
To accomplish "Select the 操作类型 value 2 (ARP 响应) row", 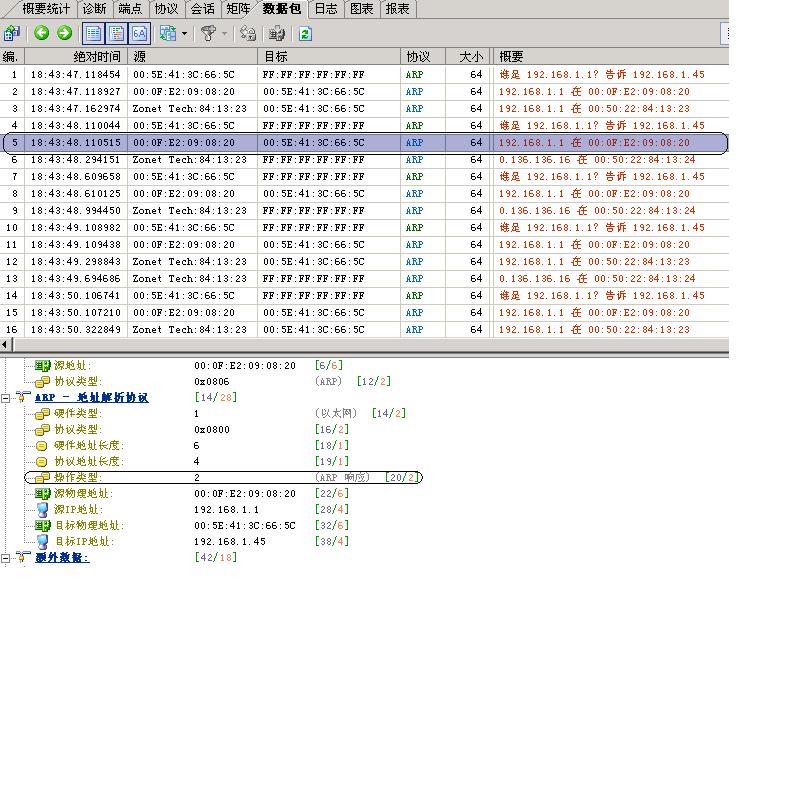I will pyautogui.click(x=224, y=477).
